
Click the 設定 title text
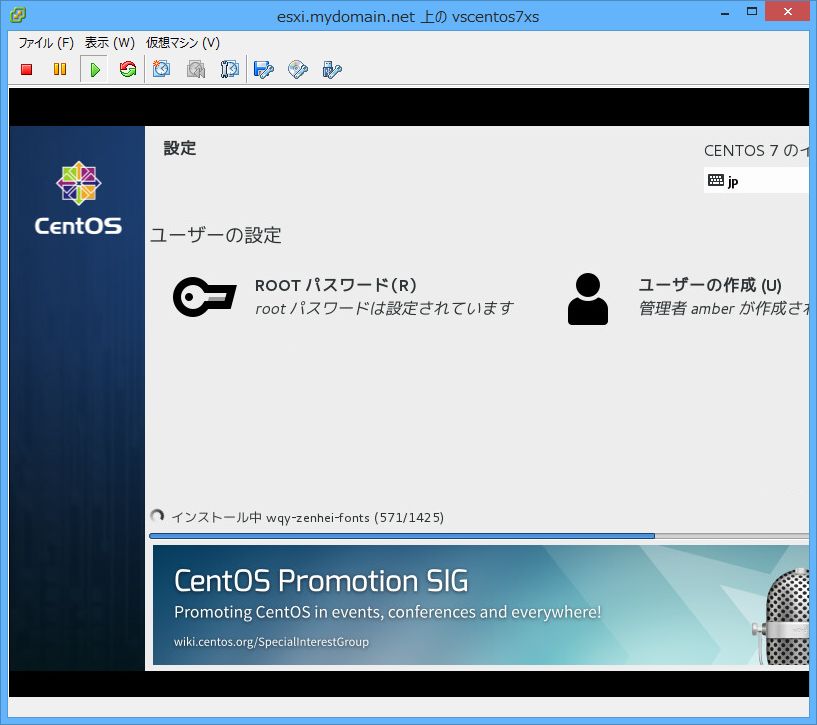(180, 149)
